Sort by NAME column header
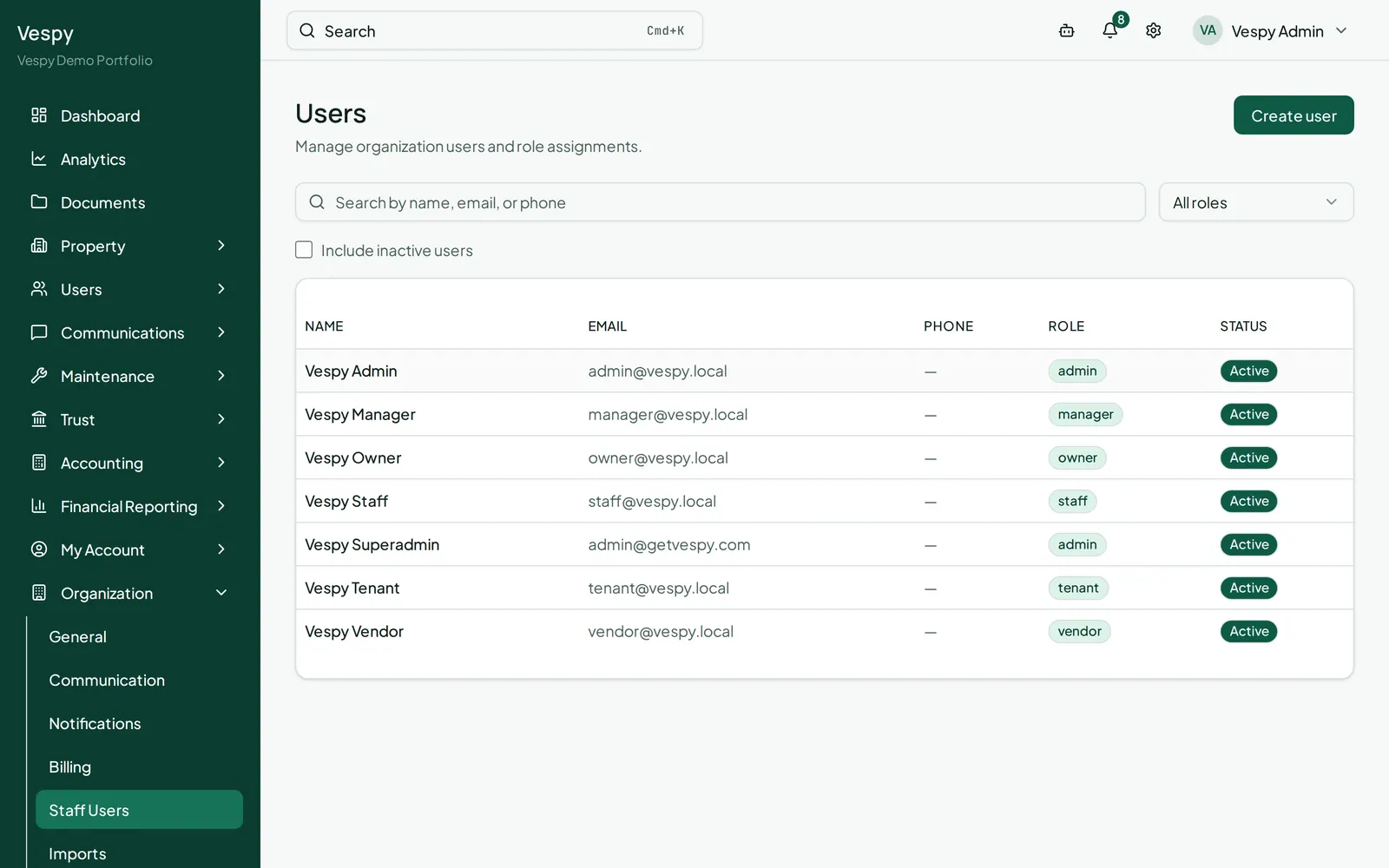1389x868 pixels. [324, 326]
